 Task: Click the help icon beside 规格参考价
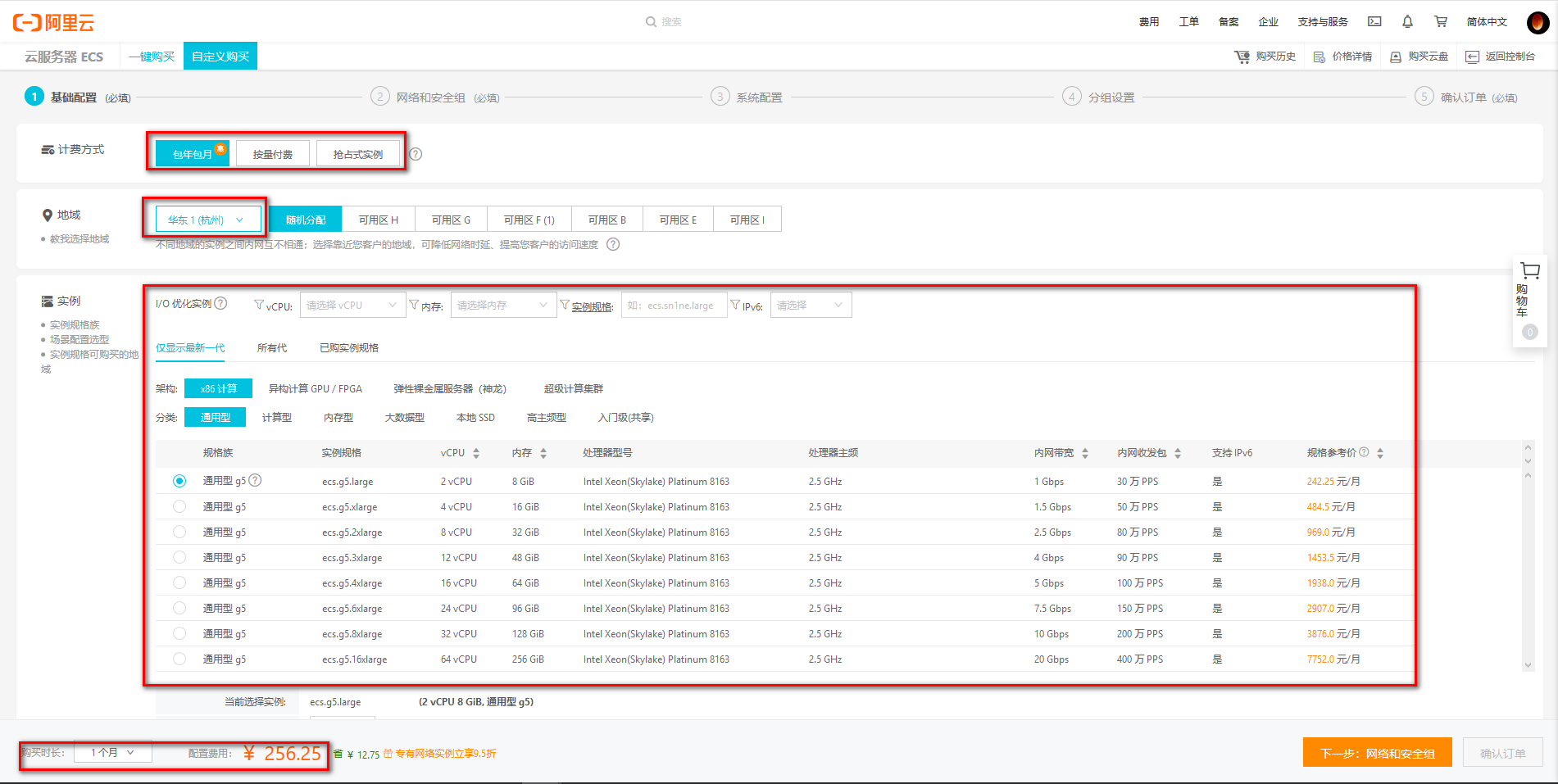click(1364, 452)
